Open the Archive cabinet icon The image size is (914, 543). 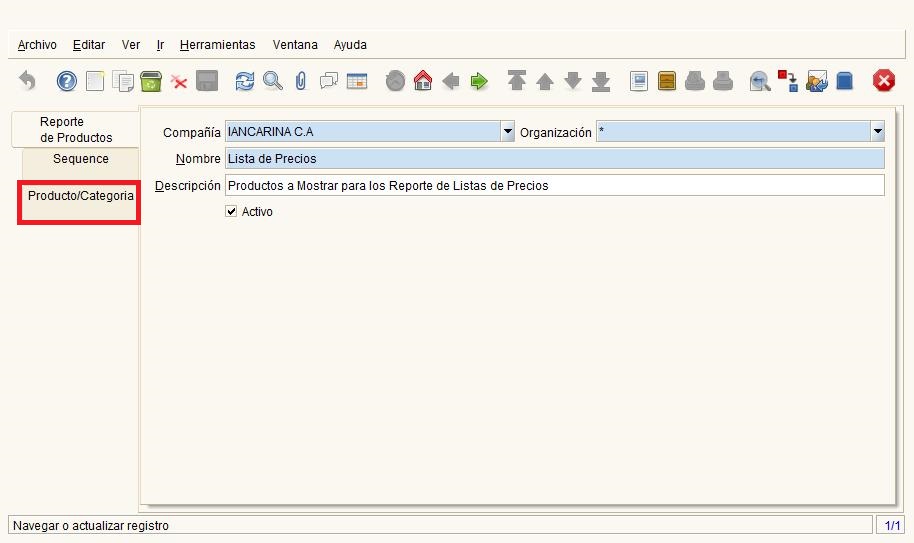(667, 81)
